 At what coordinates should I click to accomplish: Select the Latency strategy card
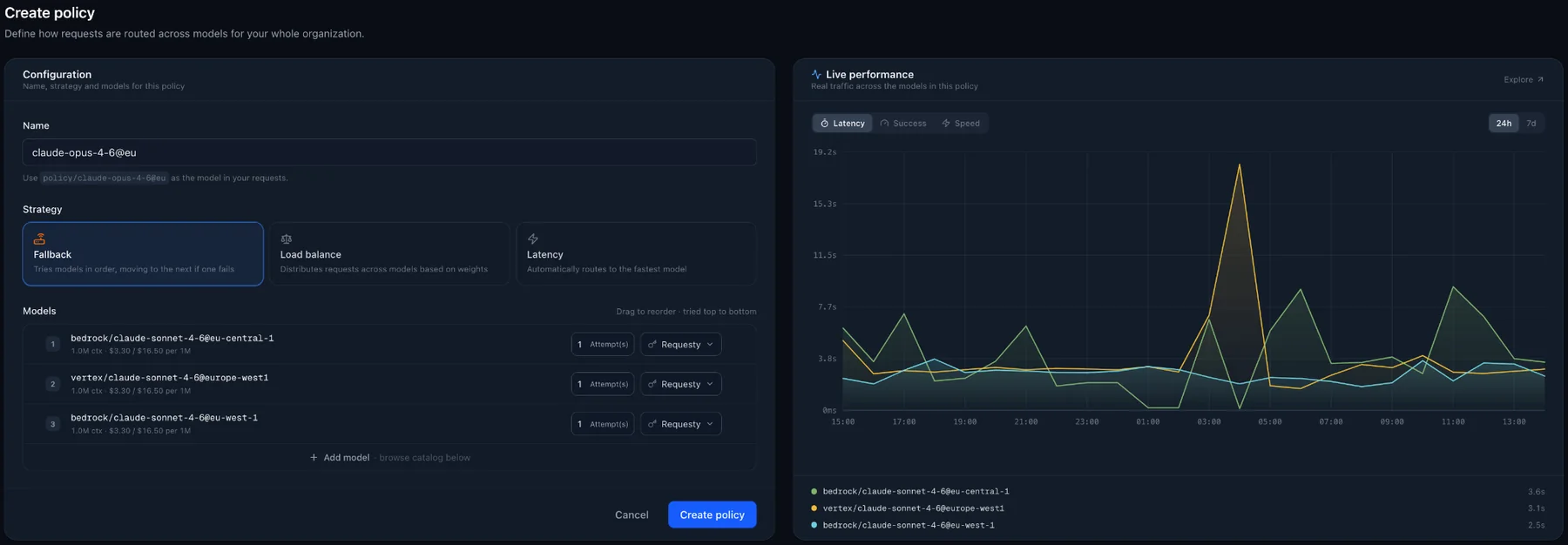(636, 253)
